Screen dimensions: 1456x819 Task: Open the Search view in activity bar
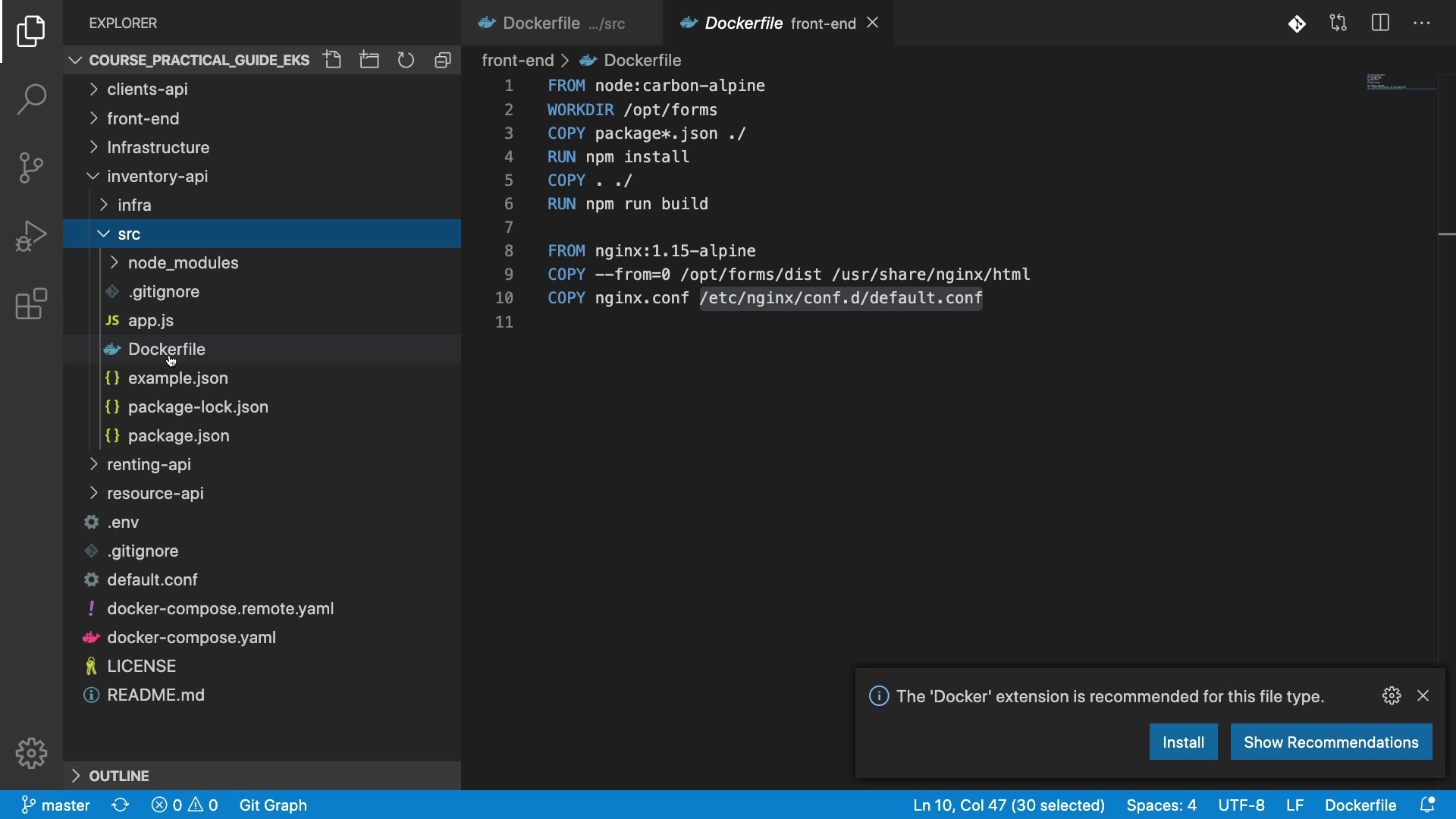[x=31, y=99]
